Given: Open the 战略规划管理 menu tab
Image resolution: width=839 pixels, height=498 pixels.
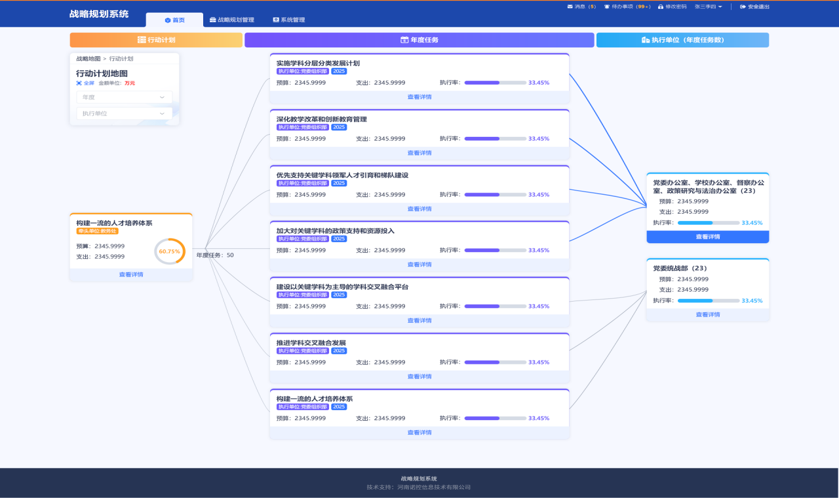Looking at the screenshot, I should [x=232, y=20].
